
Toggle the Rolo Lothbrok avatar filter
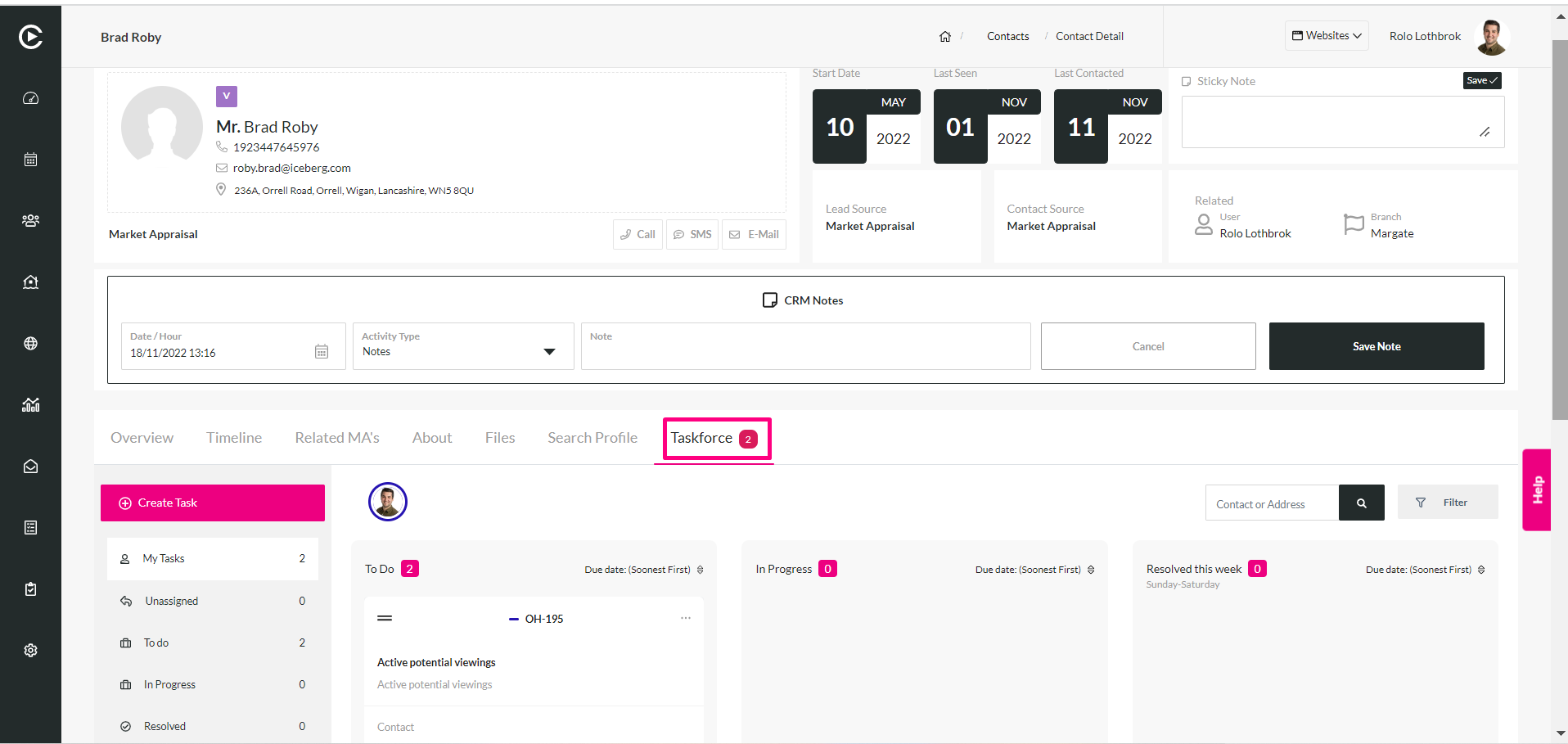[388, 502]
